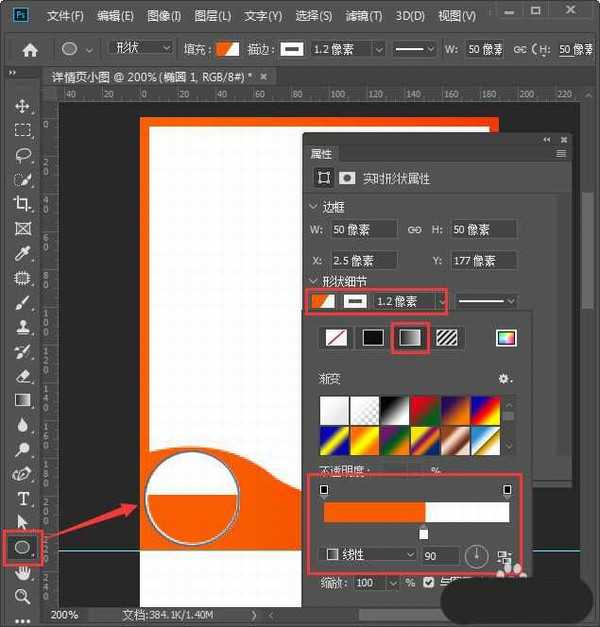This screenshot has height=627, width=600.
Task: Click the home button in options bar
Action: (30, 49)
